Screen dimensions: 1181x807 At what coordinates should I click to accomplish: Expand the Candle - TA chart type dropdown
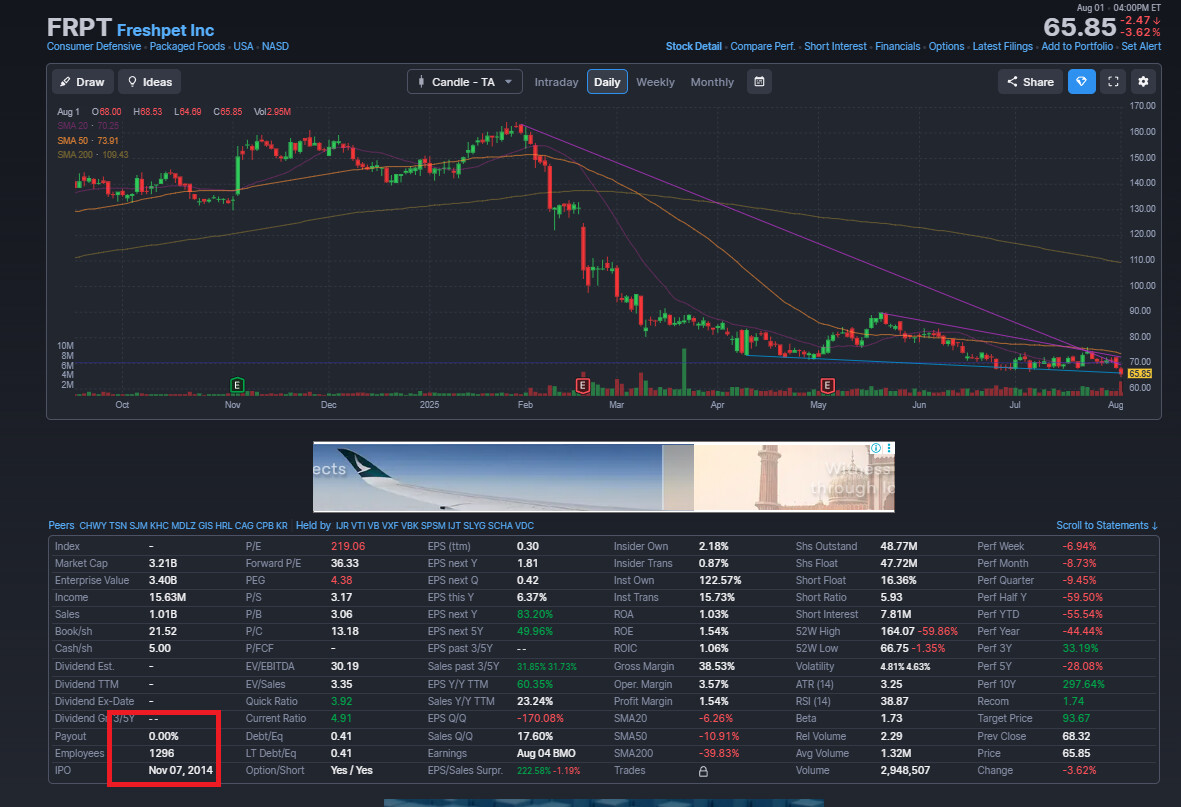point(465,81)
